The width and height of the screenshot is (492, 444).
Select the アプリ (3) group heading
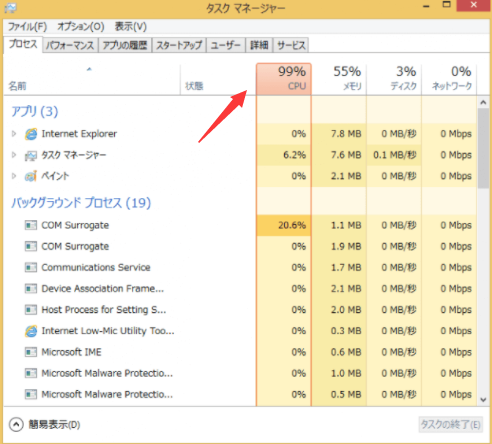[35, 111]
